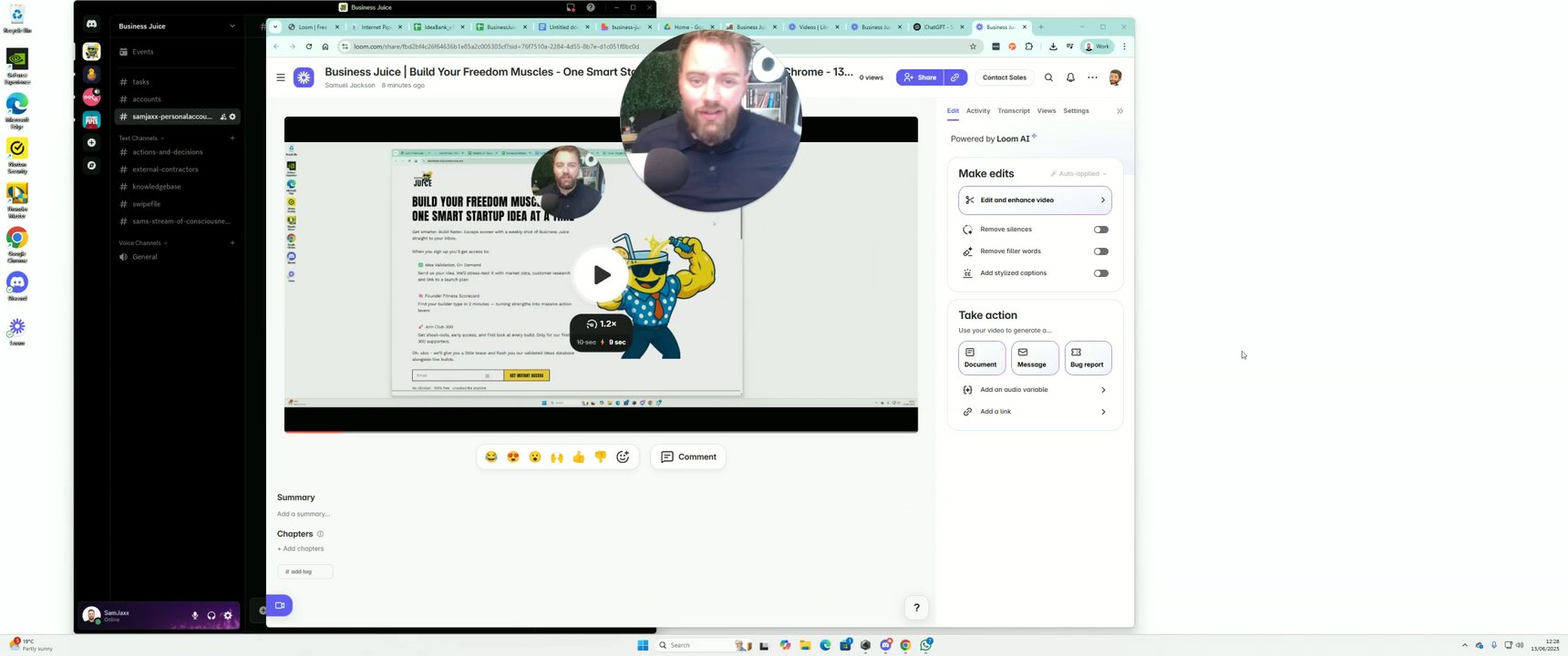
Task: Generate a Message from video
Action: [x=1035, y=358]
